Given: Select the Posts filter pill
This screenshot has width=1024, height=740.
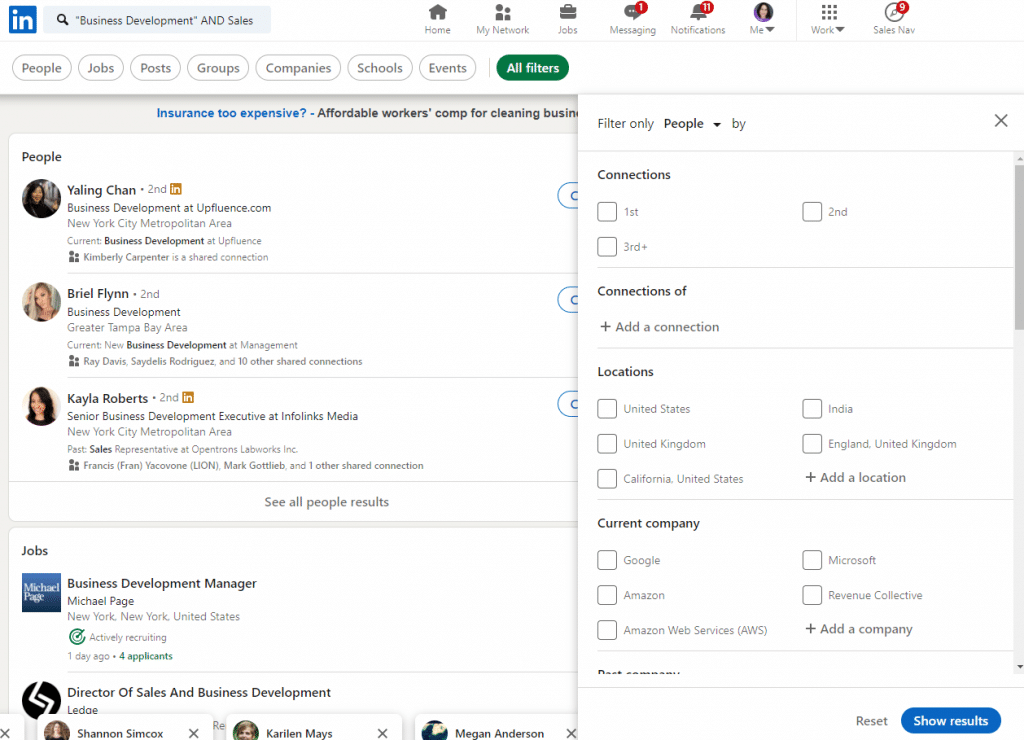Looking at the screenshot, I should pos(155,68).
